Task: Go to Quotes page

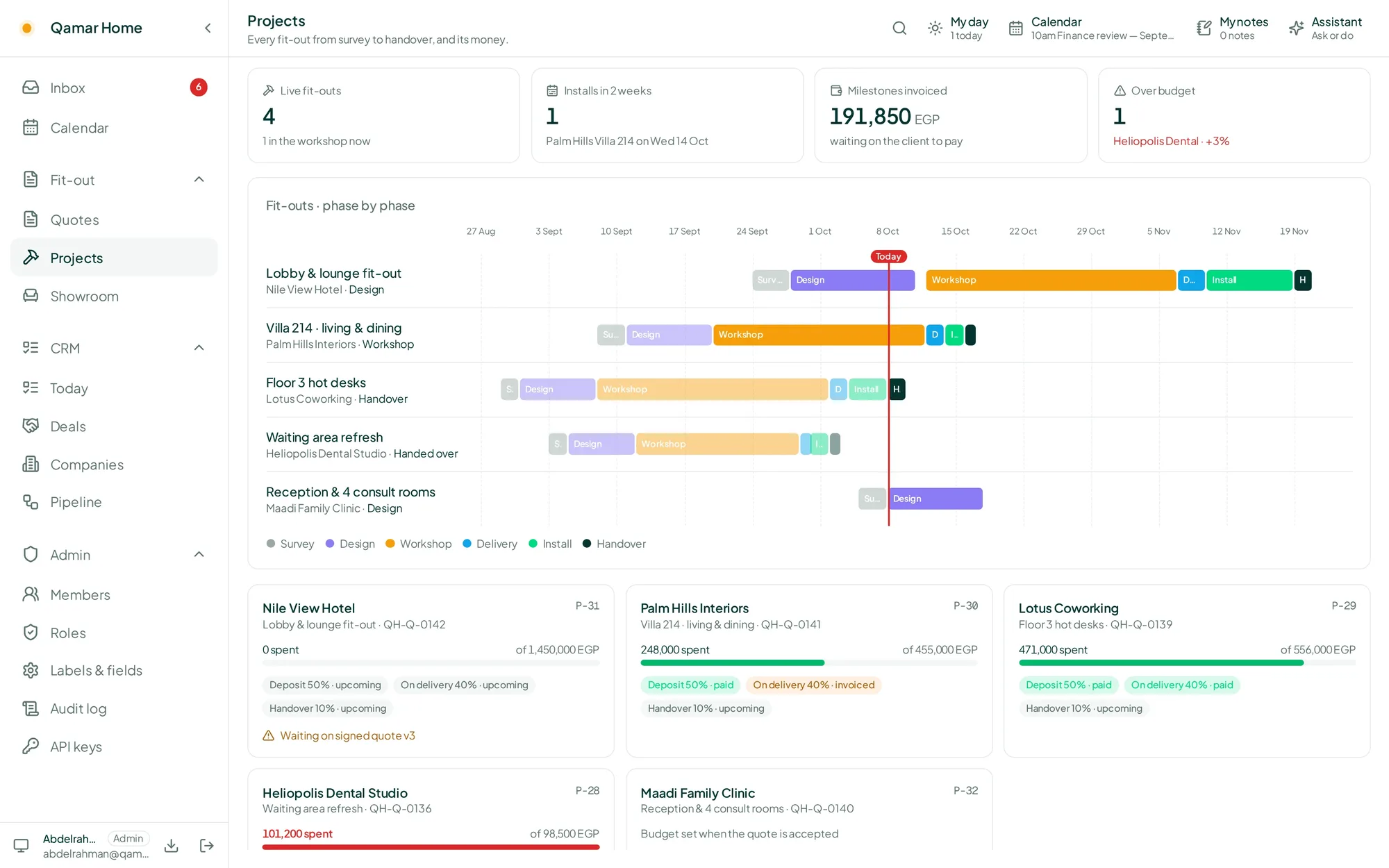Action: click(x=115, y=219)
